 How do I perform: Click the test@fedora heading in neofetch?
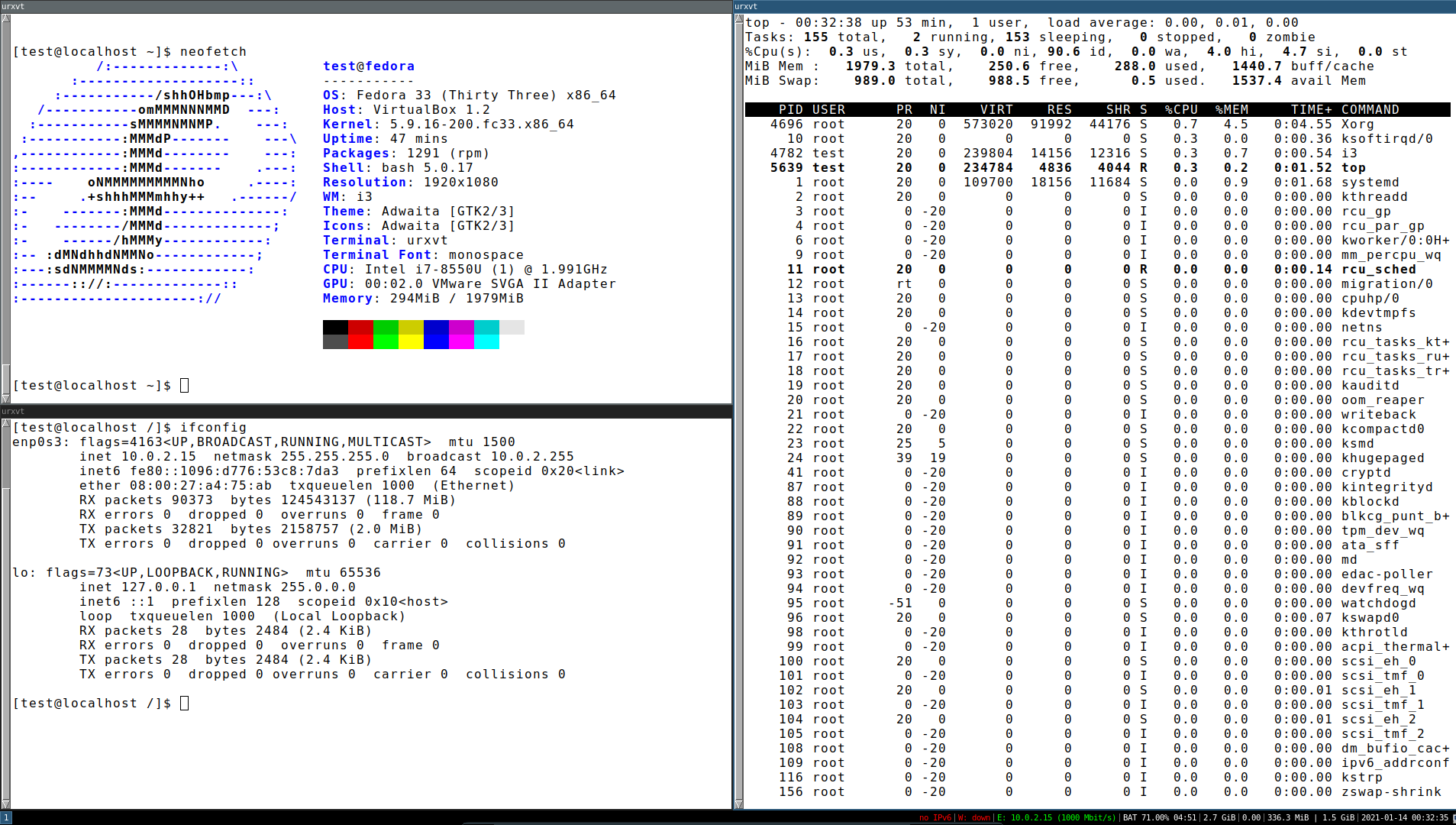tap(369, 66)
